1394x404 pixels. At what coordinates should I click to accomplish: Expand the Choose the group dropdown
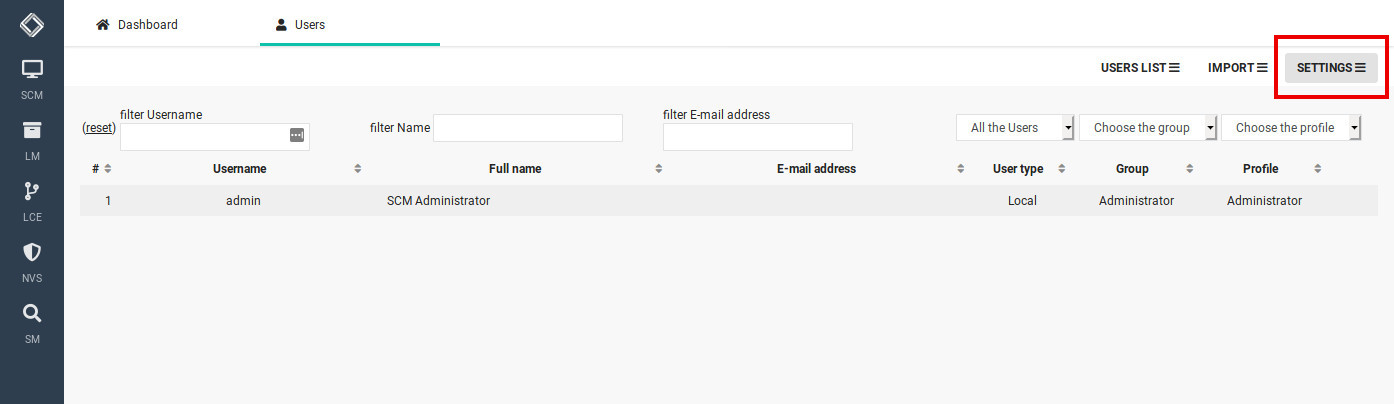tap(1148, 128)
